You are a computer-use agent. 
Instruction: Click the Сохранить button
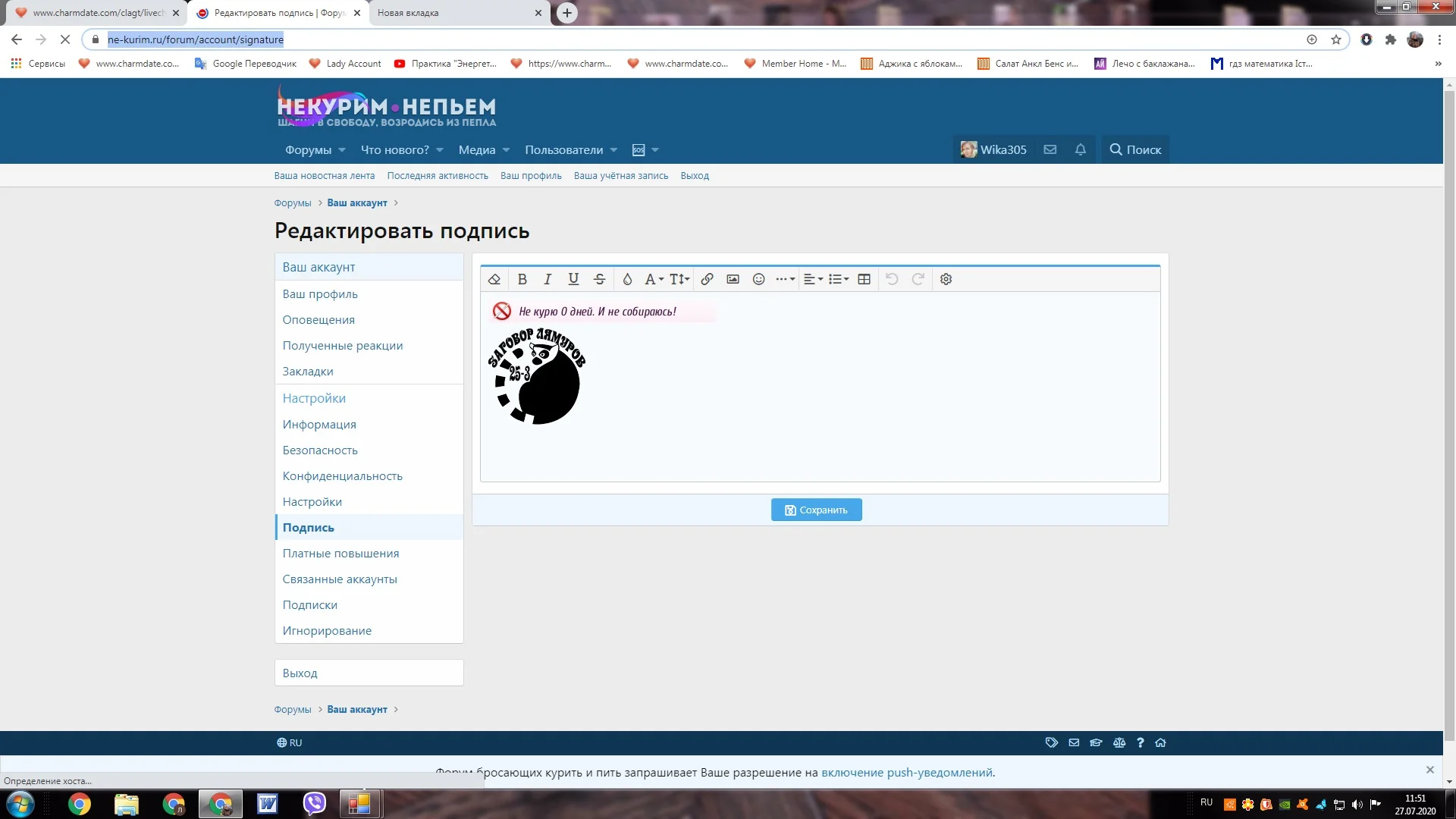816,510
